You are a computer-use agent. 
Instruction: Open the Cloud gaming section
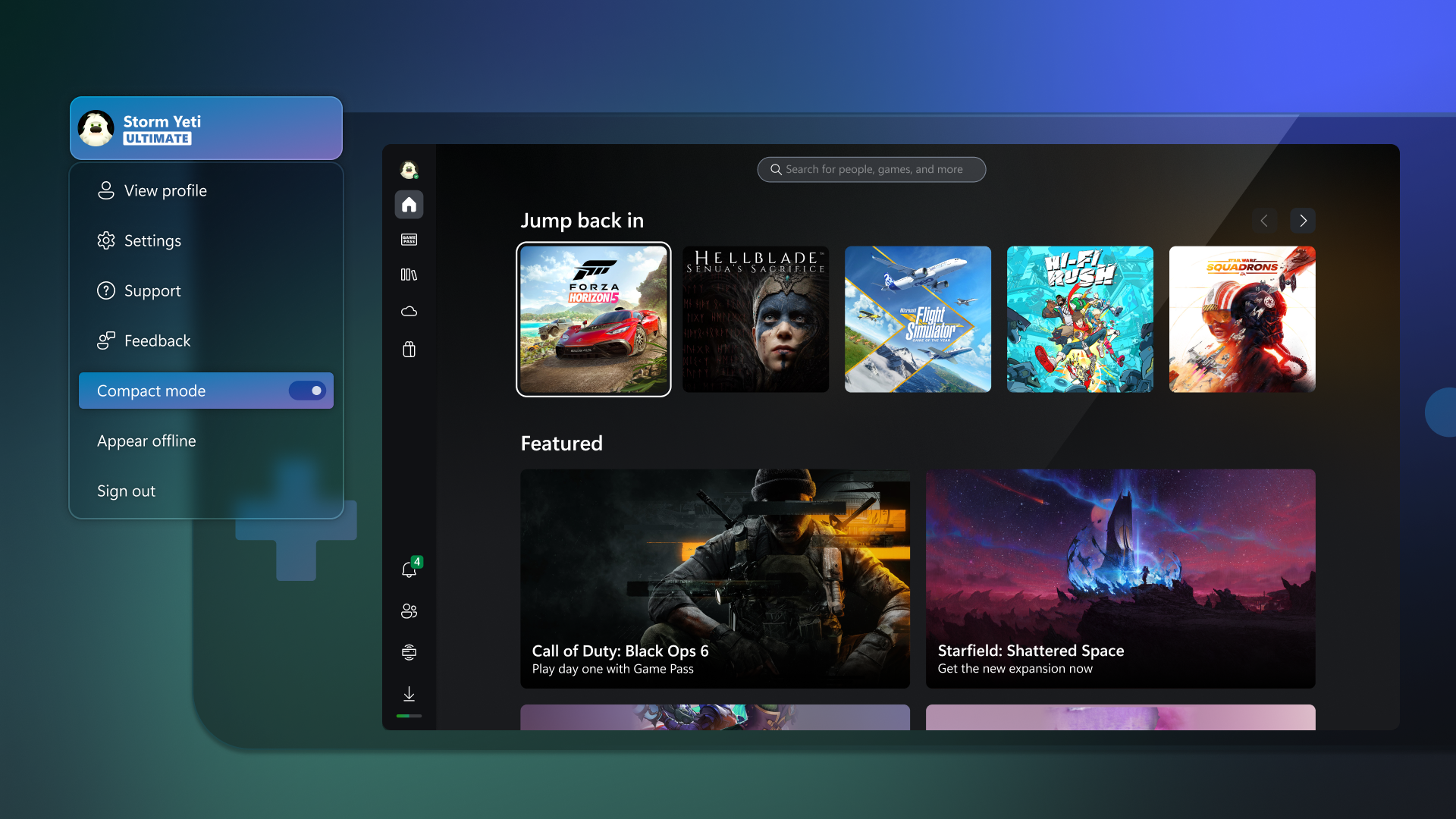(409, 311)
